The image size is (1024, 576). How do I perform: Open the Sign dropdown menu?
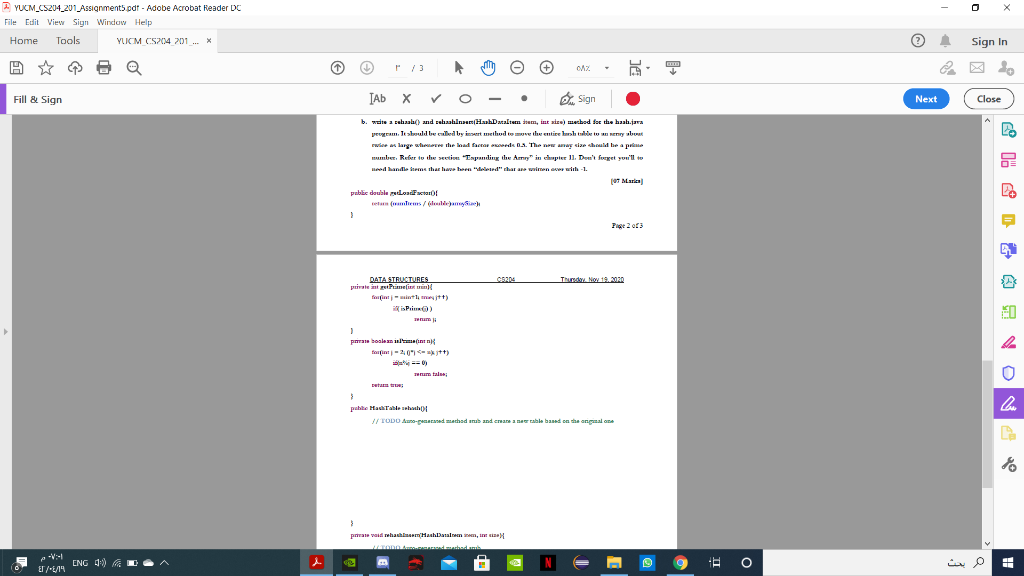[580, 98]
